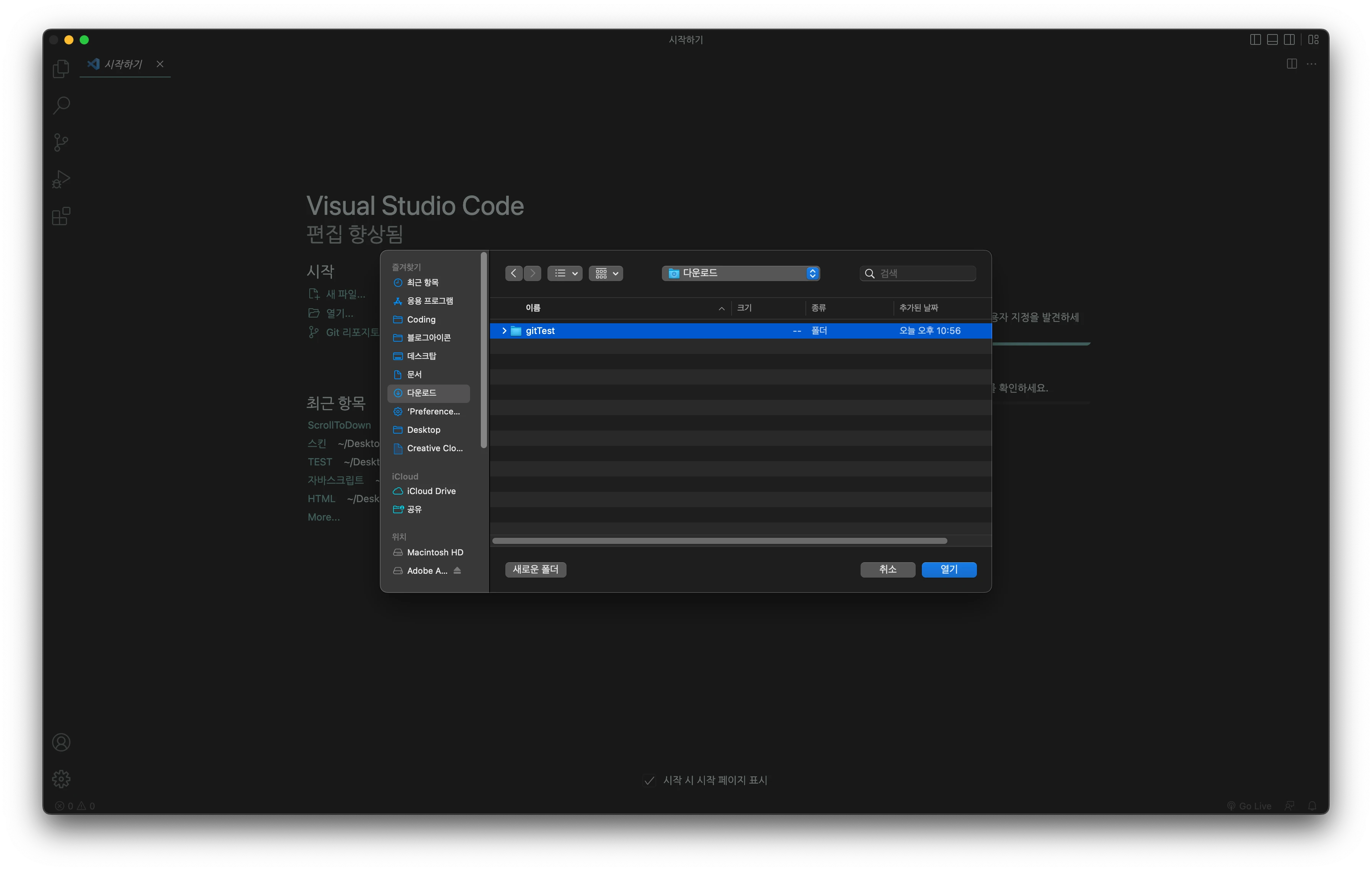Expand the gitTest folder disclosure arrow
This screenshot has height=871, width=1372.
click(x=504, y=331)
